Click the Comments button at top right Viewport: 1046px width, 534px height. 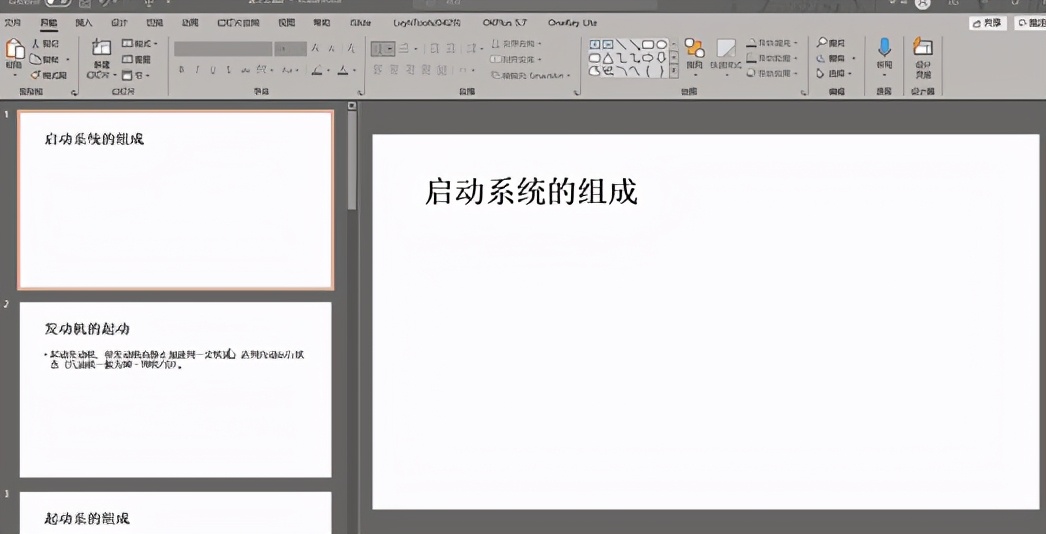(x=1031, y=23)
